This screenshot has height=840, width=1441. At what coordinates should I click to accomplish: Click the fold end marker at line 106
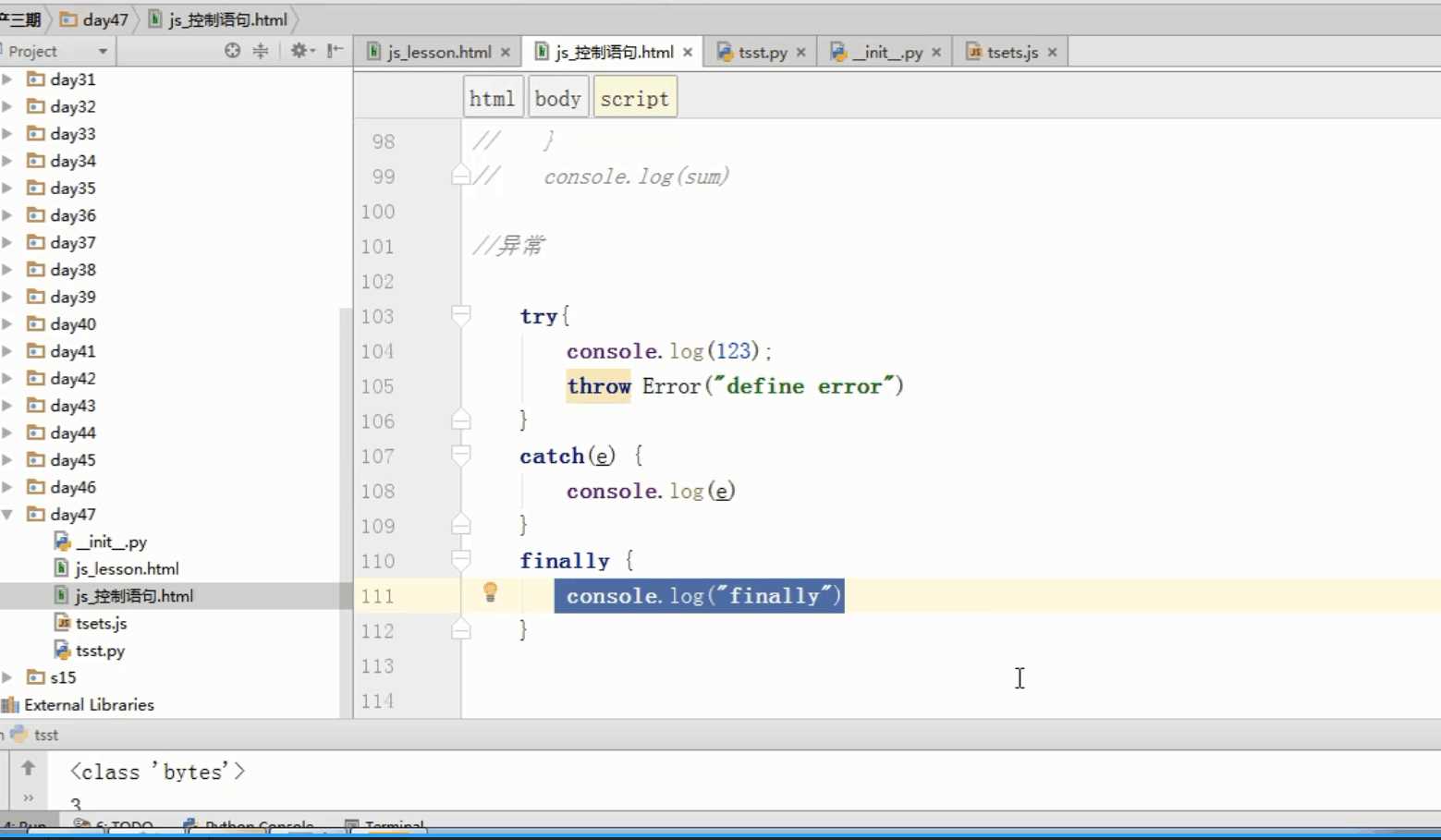point(460,420)
